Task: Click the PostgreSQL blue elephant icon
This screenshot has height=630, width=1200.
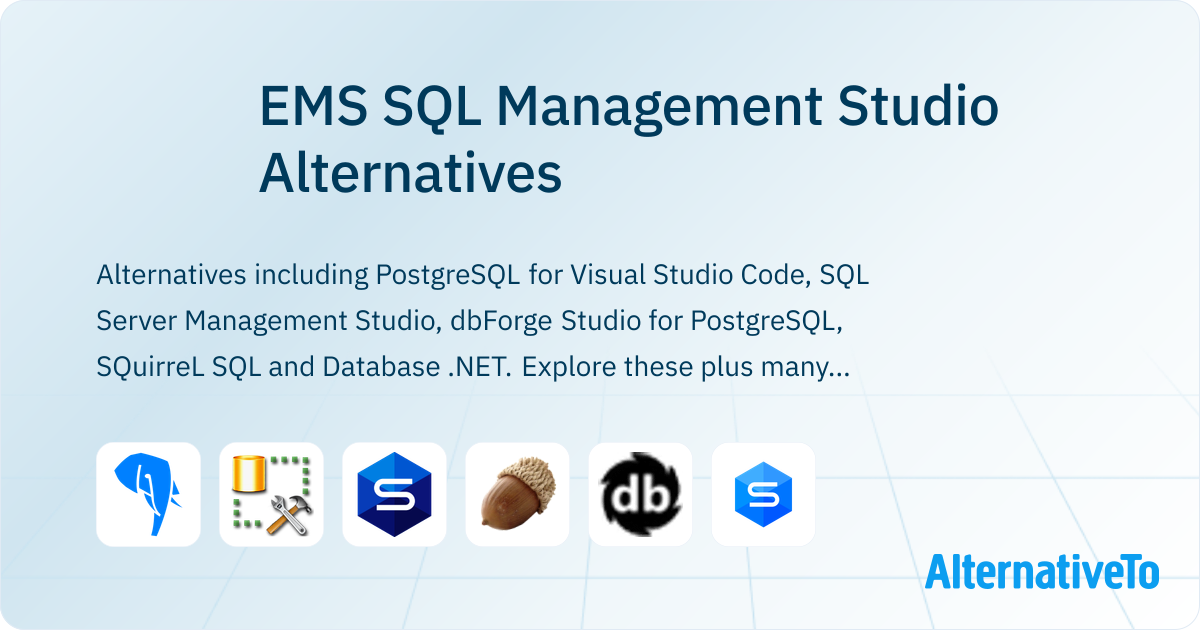Action: (148, 494)
